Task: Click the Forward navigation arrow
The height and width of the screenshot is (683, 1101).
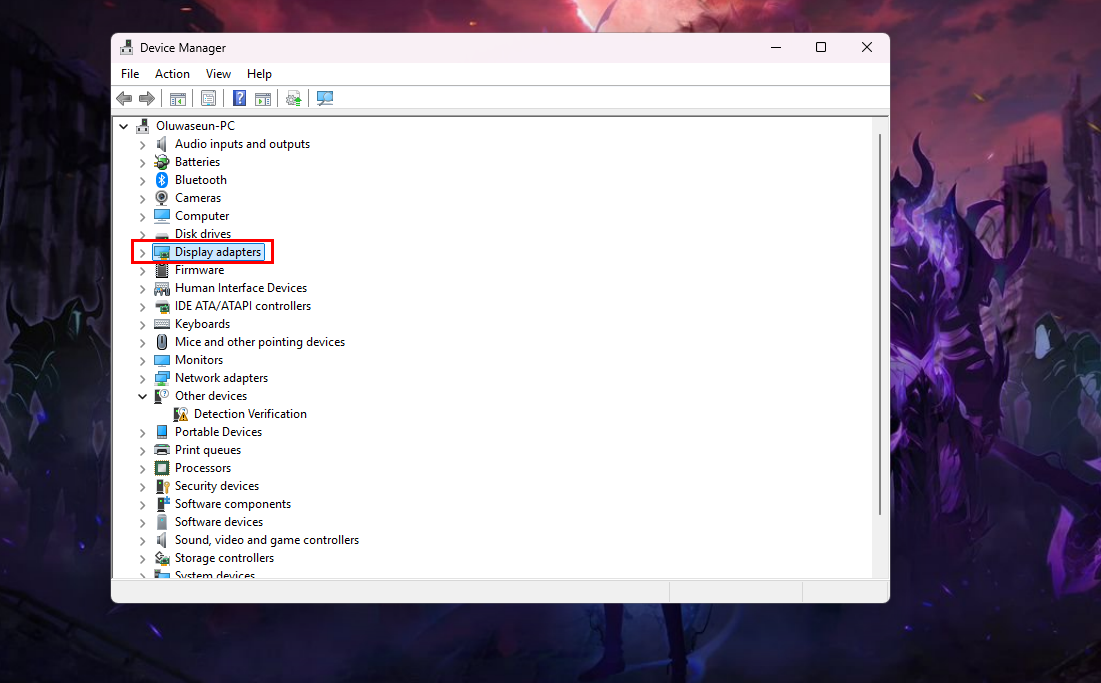Action: (147, 97)
